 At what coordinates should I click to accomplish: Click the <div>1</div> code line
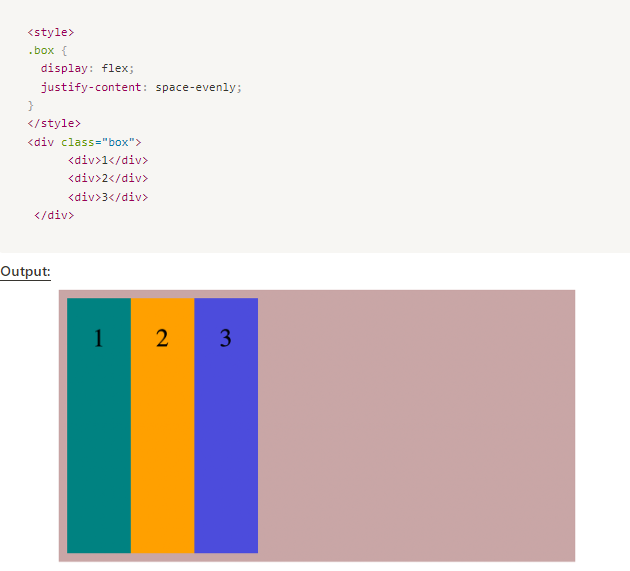(x=108, y=160)
